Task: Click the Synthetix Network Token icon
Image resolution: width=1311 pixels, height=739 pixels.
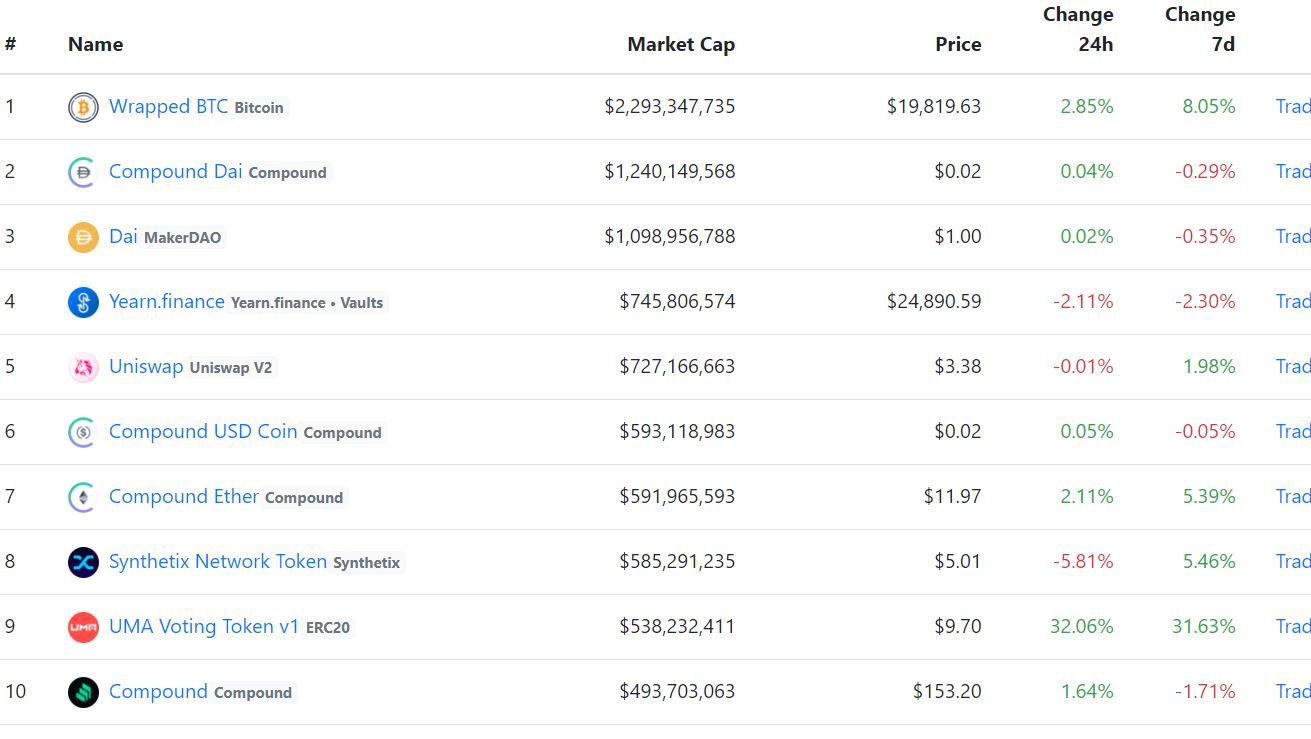Action: click(83, 562)
